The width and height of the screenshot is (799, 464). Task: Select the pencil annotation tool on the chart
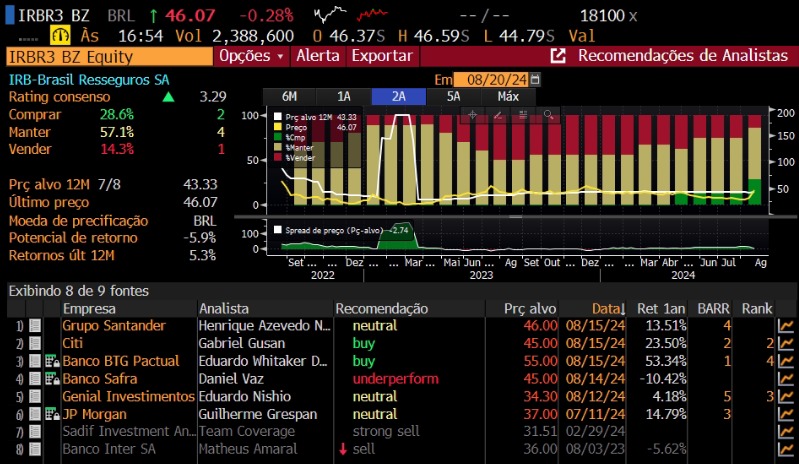pyautogui.click(x=498, y=115)
